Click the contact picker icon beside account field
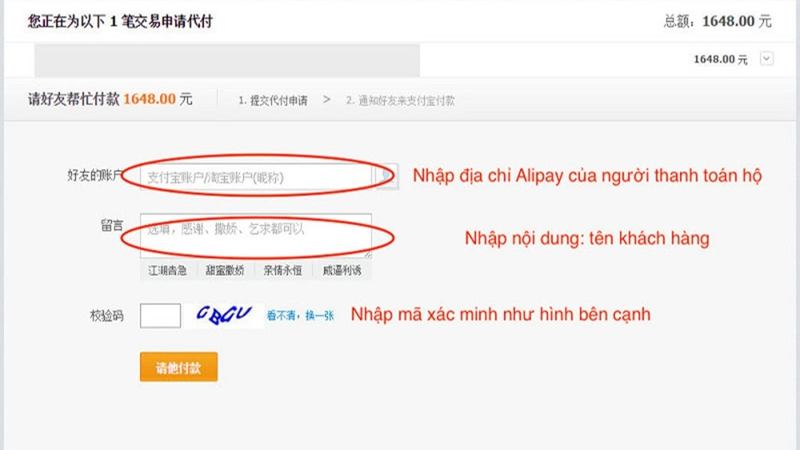Viewport: 800px width, 450px height. pyautogui.click(x=389, y=176)
